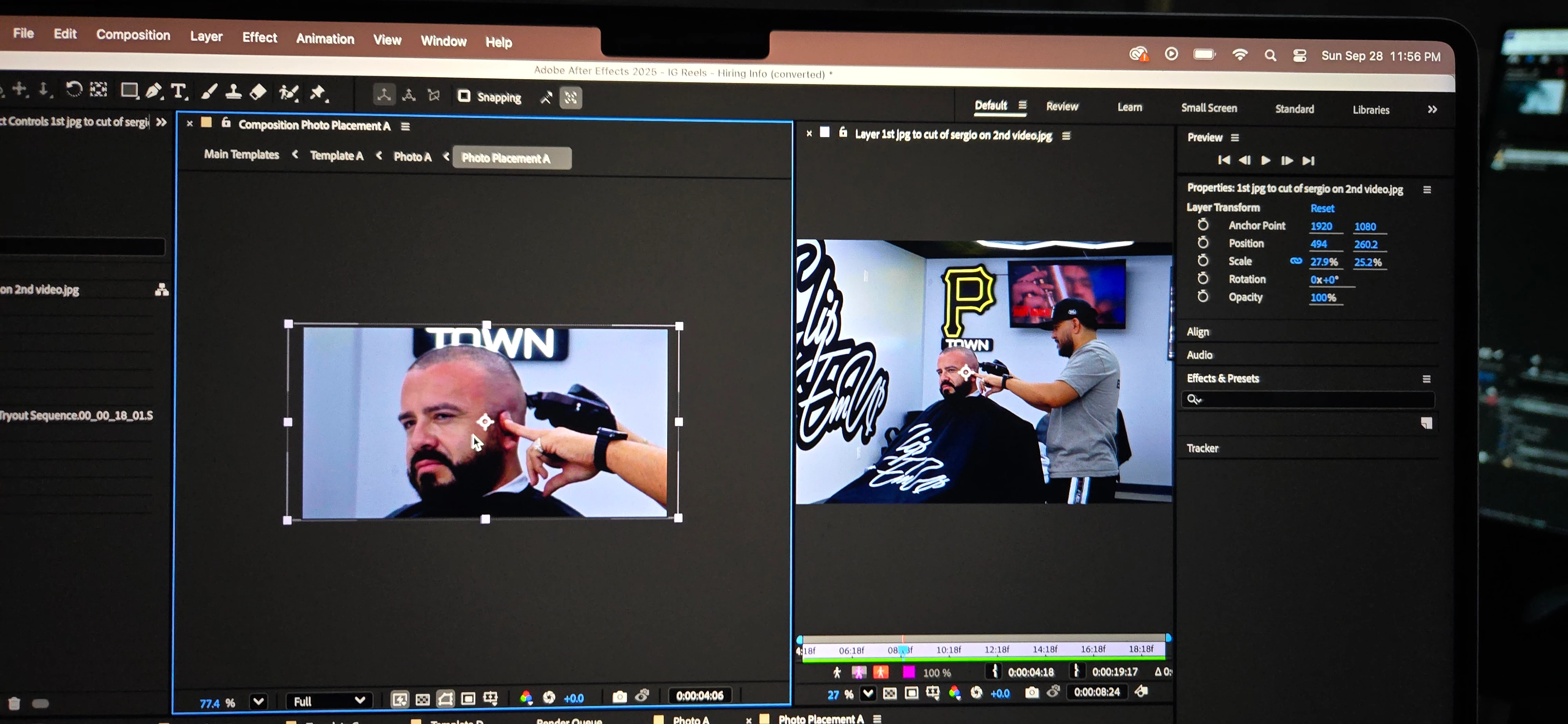Select the Pen tool in toolbar
Viewport: 1568px width, 724px height.
[x=153, y=91]
